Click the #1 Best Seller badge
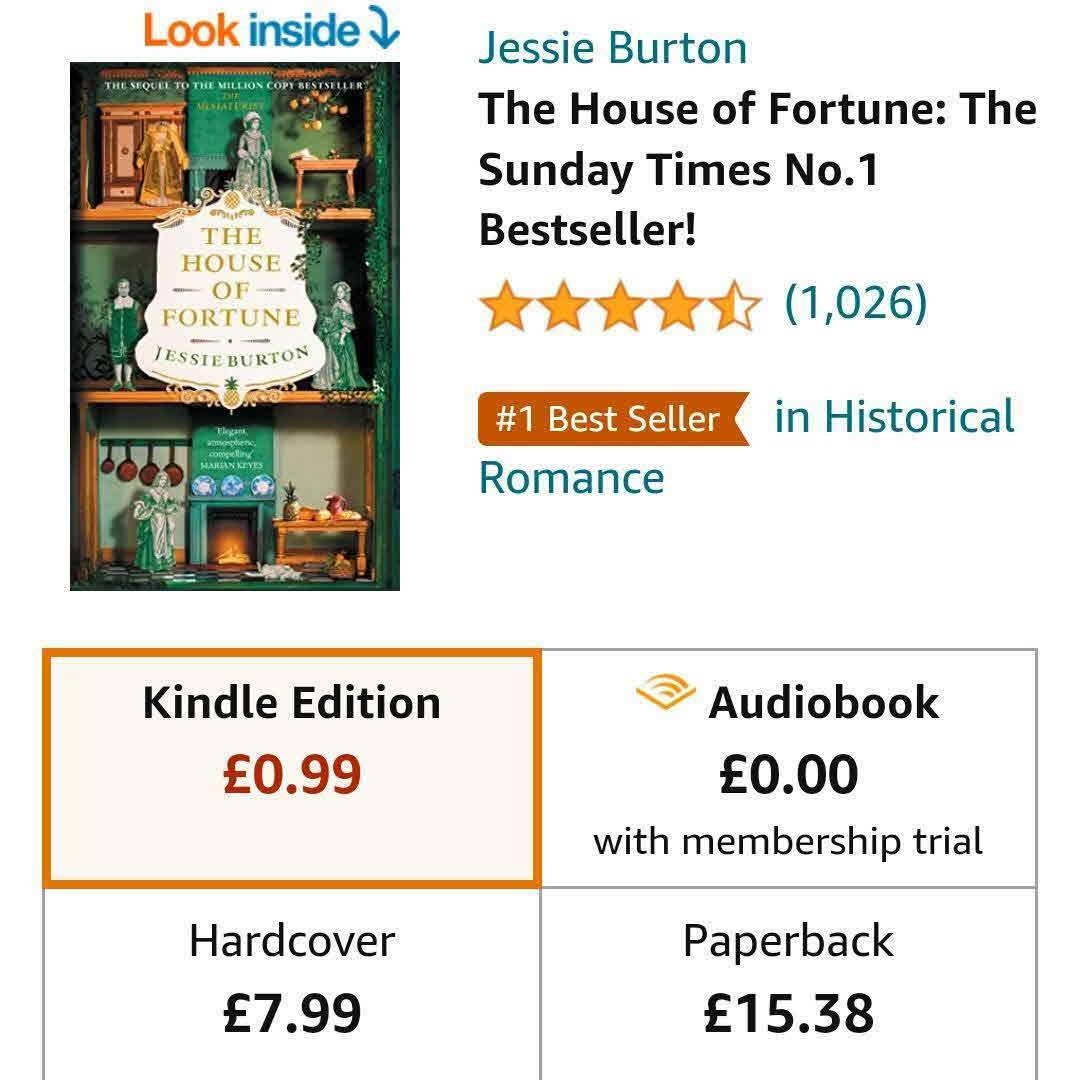Screen dimensions: 1080x1080 (614, 419)
